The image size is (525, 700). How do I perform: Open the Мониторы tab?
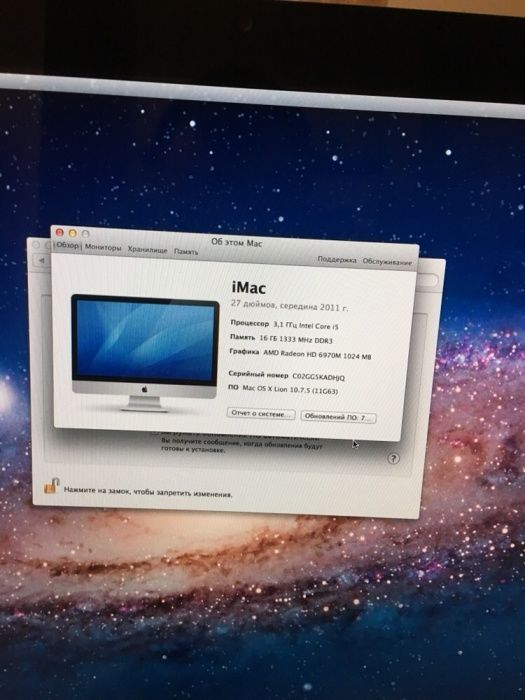pyautogui.click(x=103, y=247)
